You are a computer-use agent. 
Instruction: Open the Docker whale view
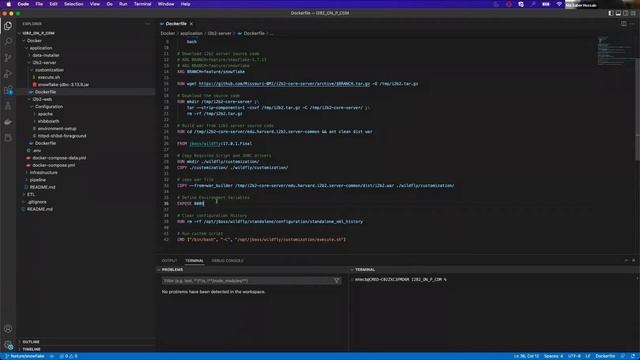click(8, 122)
